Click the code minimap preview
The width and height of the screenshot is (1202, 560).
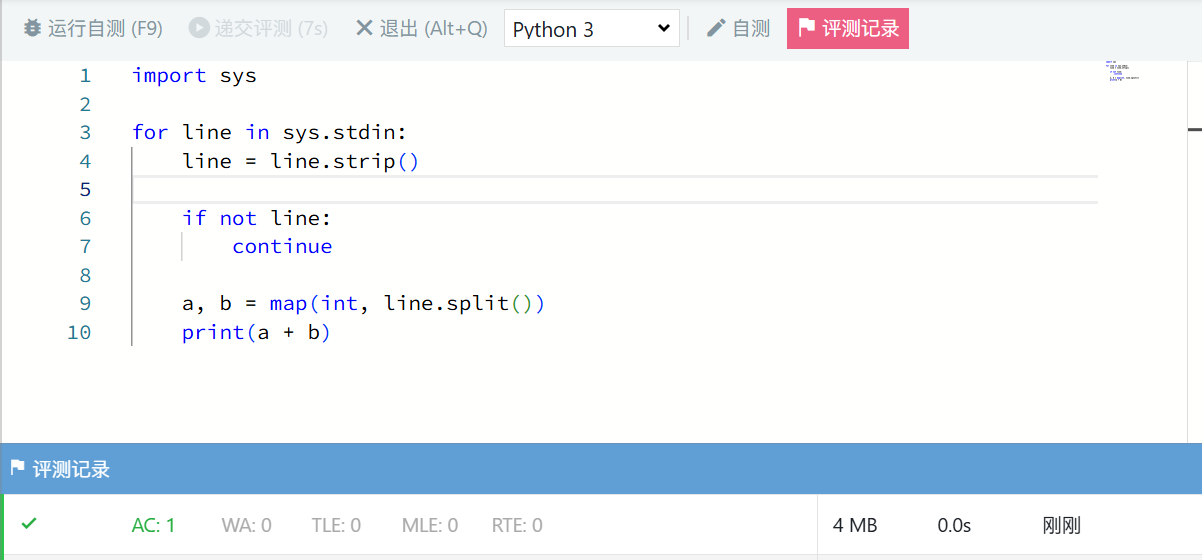click(x=1122, y=71)
